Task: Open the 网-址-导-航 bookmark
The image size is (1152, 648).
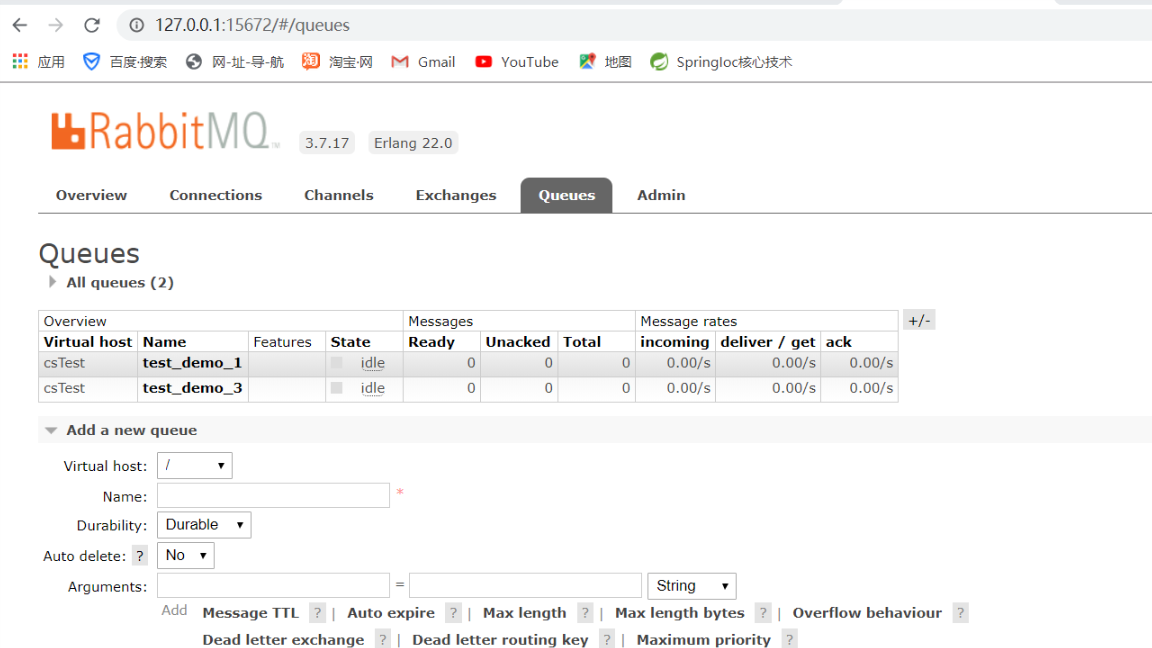Action: (234, 62)
